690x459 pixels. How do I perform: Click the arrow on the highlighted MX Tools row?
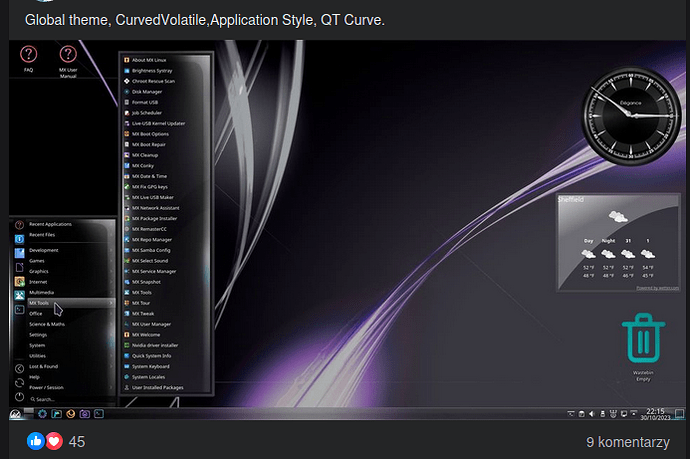pos(111,303)
